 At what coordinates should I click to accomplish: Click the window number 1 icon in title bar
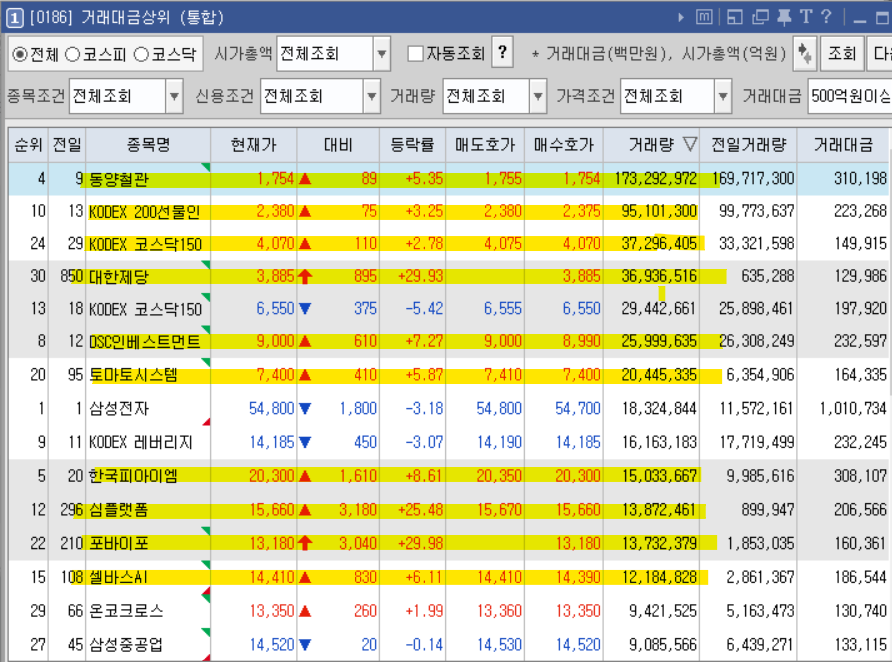pos(14,18)
